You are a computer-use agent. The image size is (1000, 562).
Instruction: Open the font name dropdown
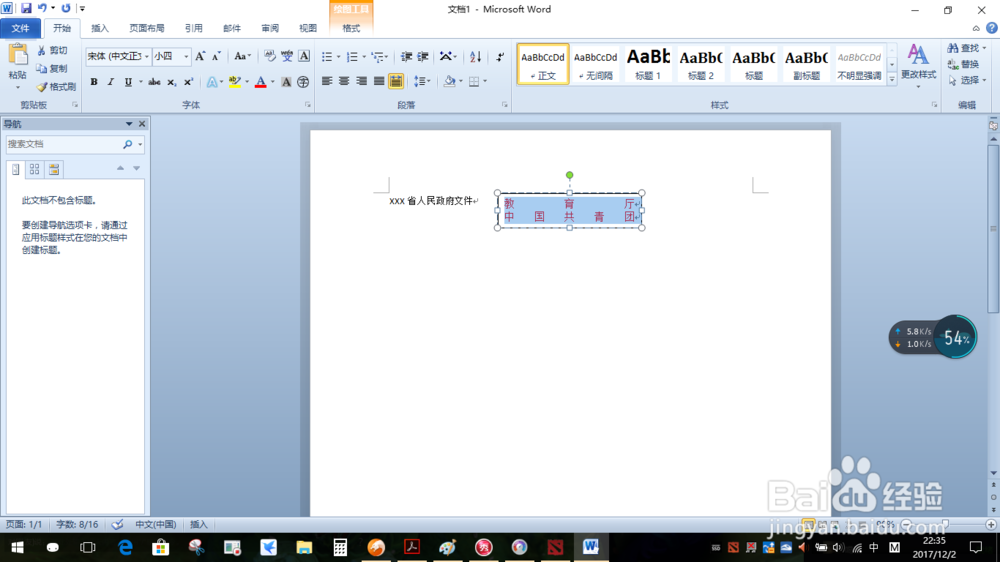[147, 56]
